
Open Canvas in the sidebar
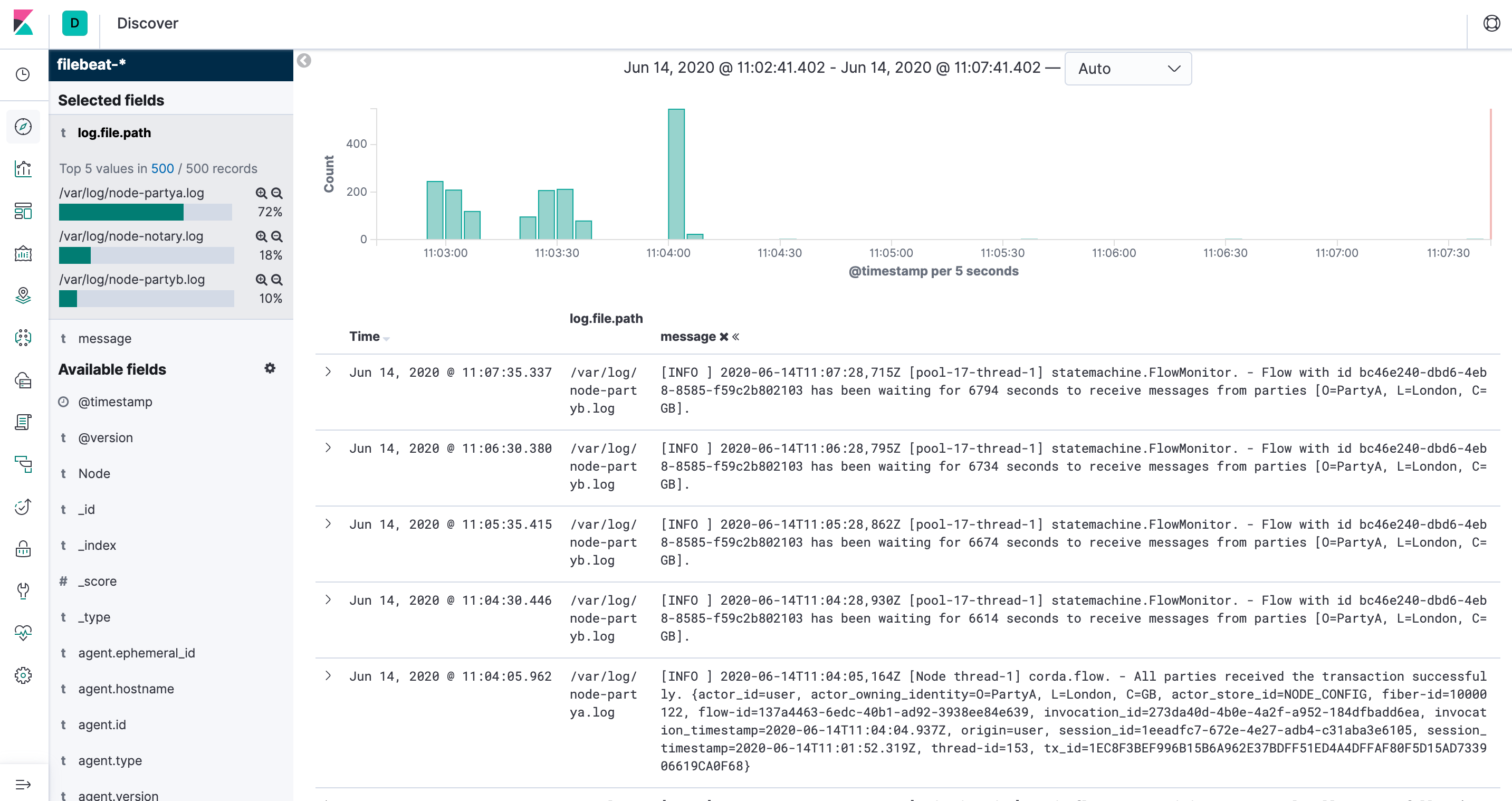[x=23, y=253]
